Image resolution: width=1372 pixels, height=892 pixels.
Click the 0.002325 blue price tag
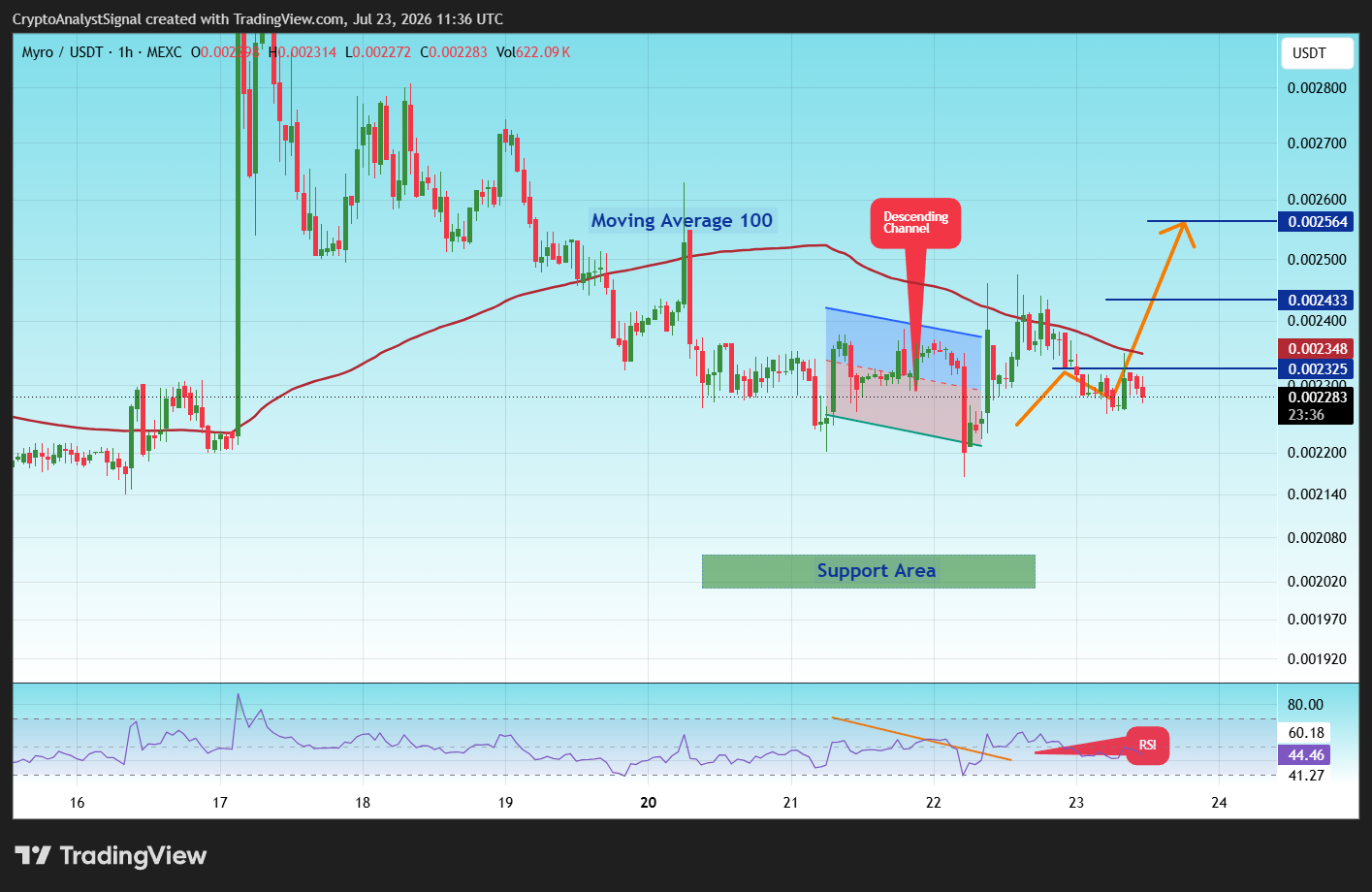[1317, 369]
